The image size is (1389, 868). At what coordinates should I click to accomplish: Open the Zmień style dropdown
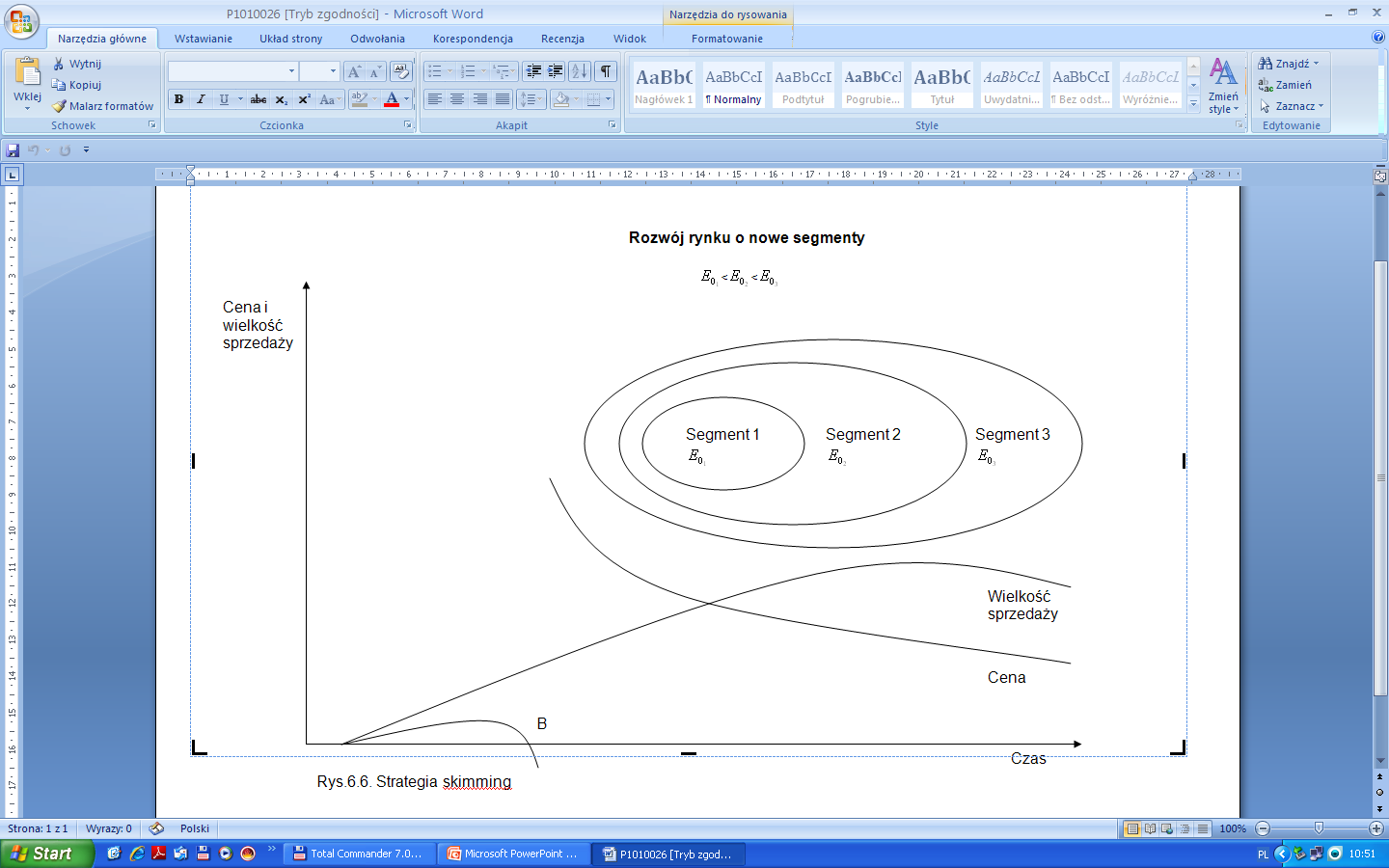coord(1223,86)
